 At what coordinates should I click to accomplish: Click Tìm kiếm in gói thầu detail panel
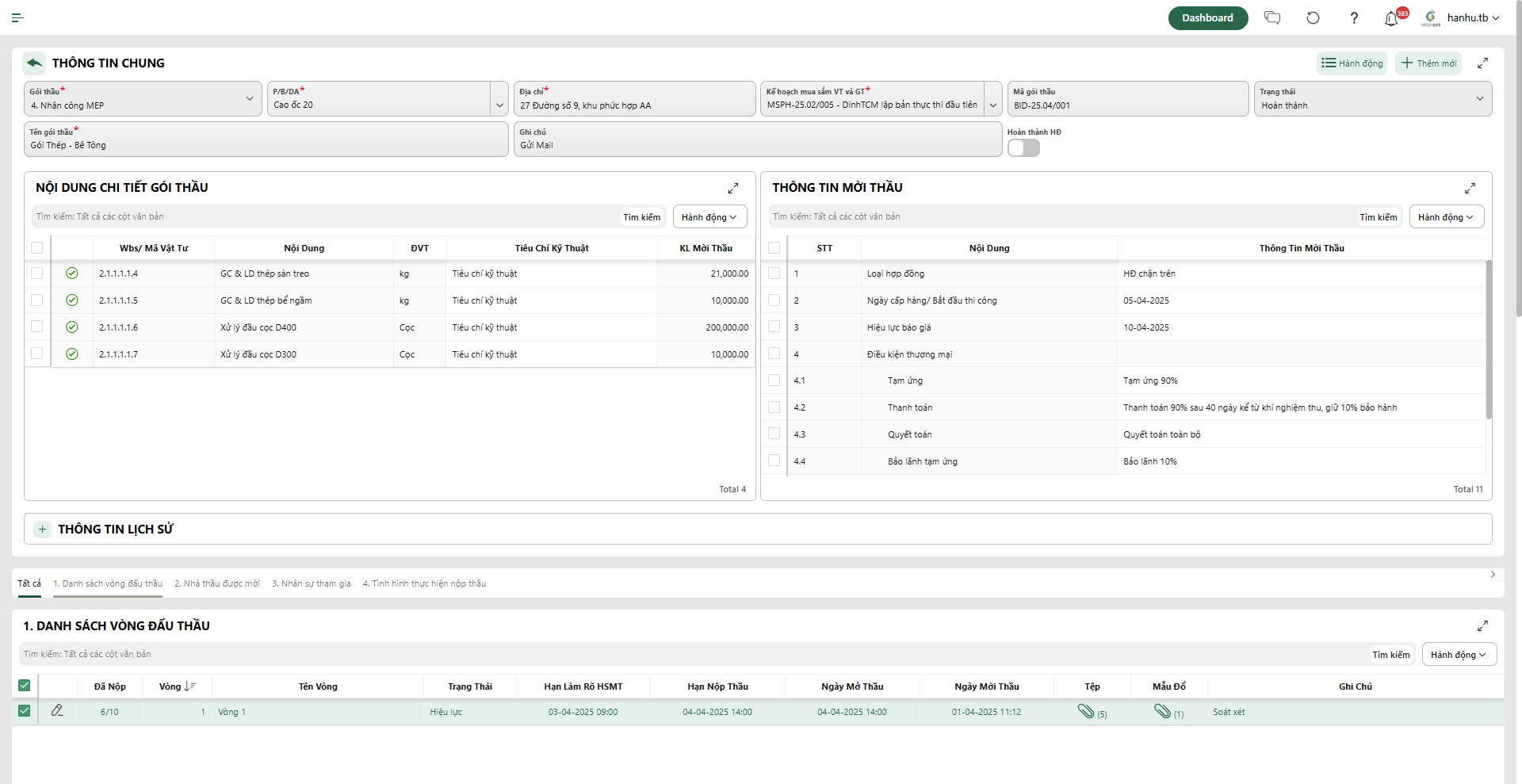click(x=641, y=217)
